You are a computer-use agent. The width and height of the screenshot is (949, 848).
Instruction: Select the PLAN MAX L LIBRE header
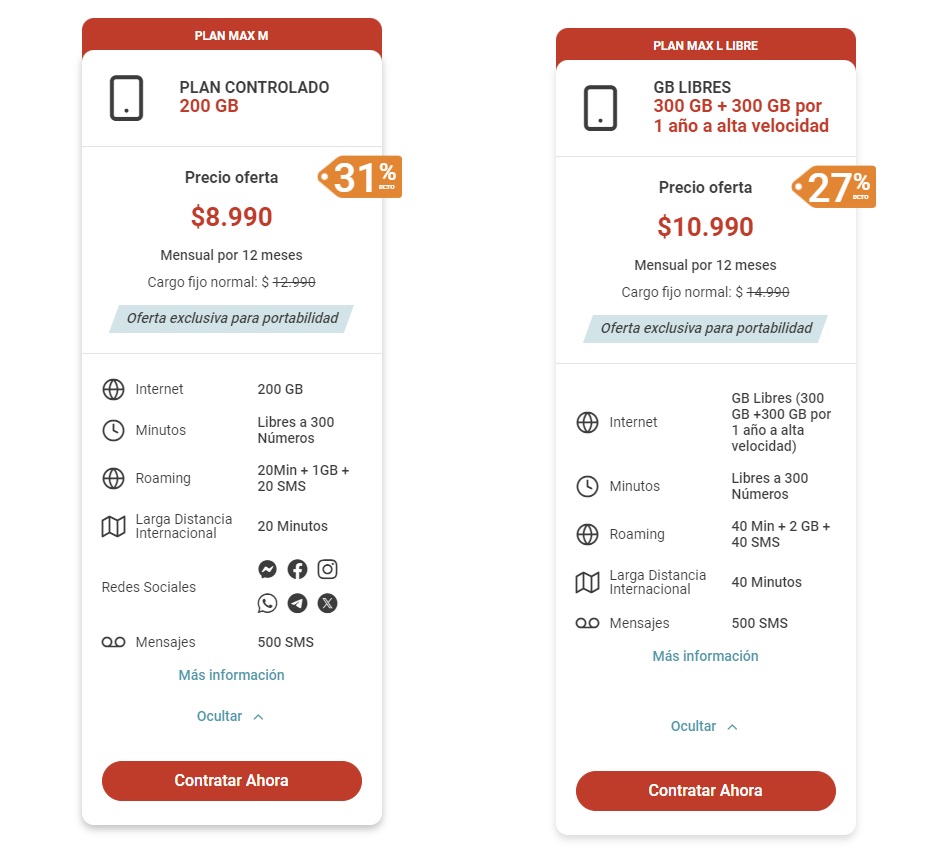(705, 45)
